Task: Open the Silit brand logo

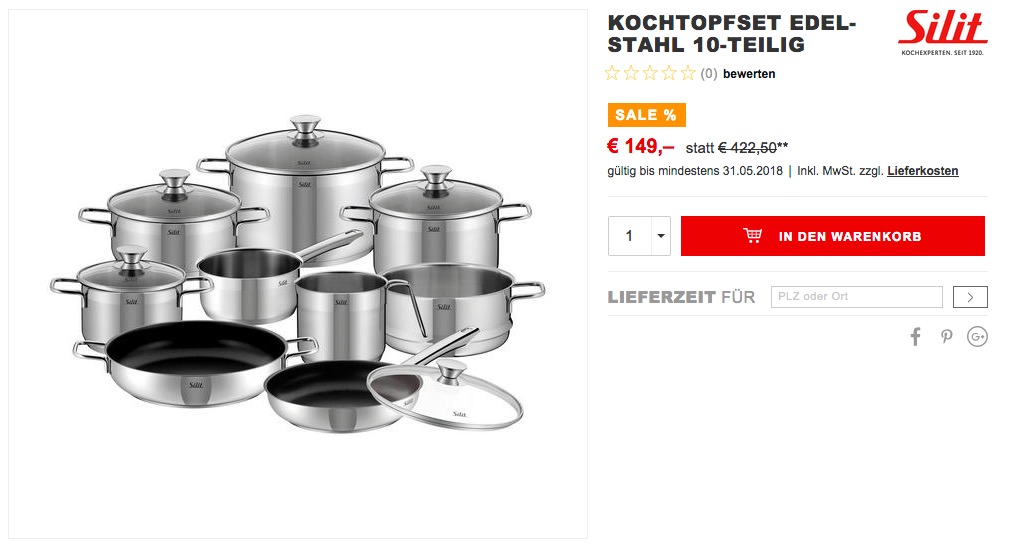Action: [x=942, y=32]
